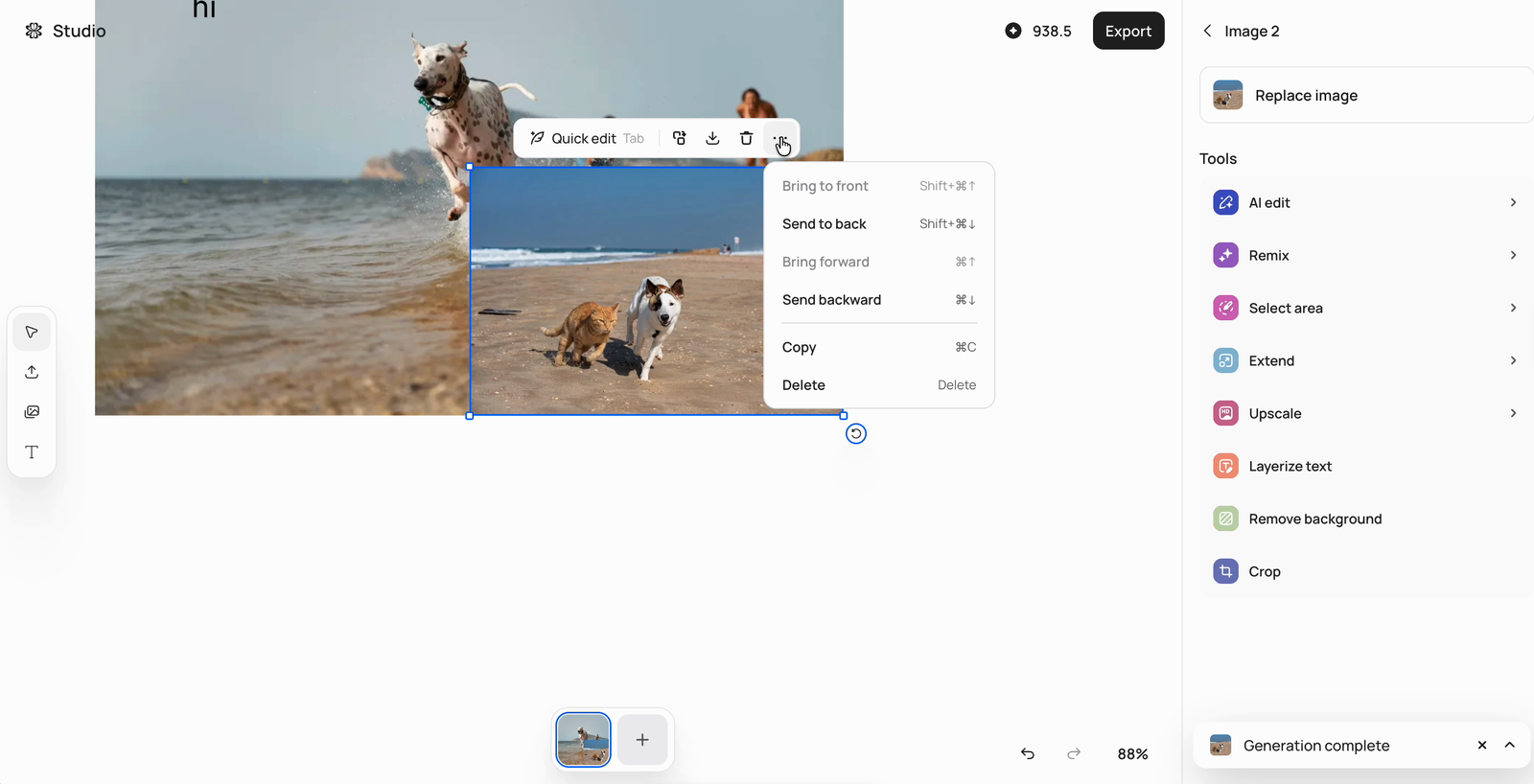Click Bring to front menu entry
1534x784 pixels.
tap(879, 186)
